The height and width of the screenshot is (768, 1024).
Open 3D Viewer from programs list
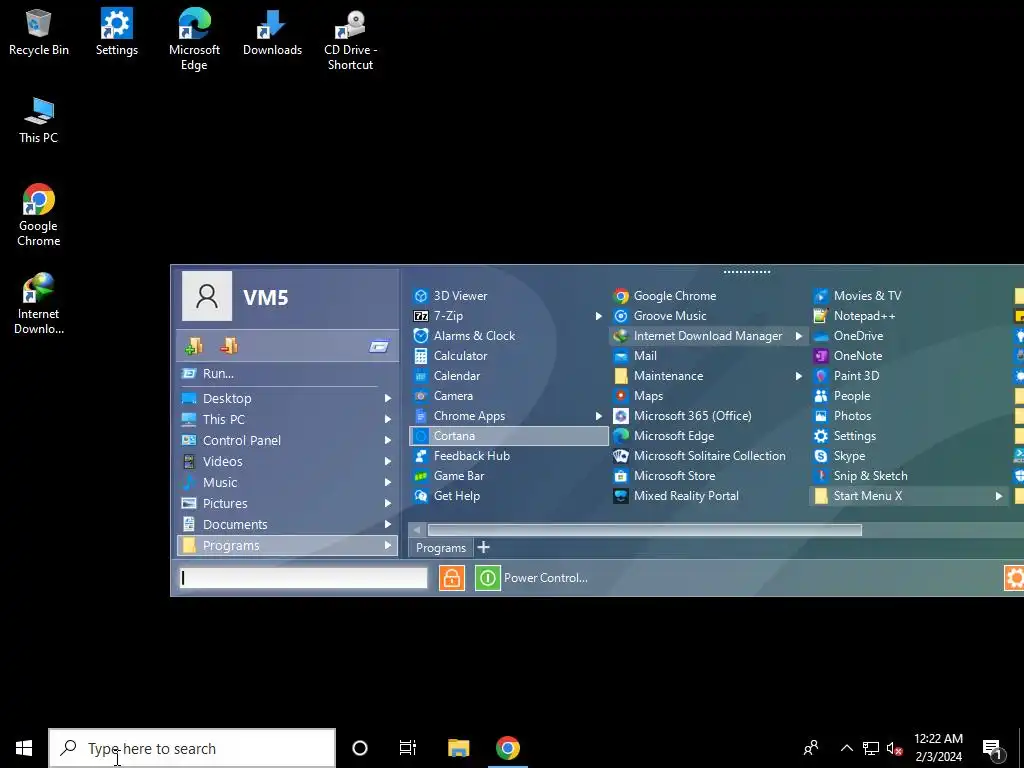[509, 296]
